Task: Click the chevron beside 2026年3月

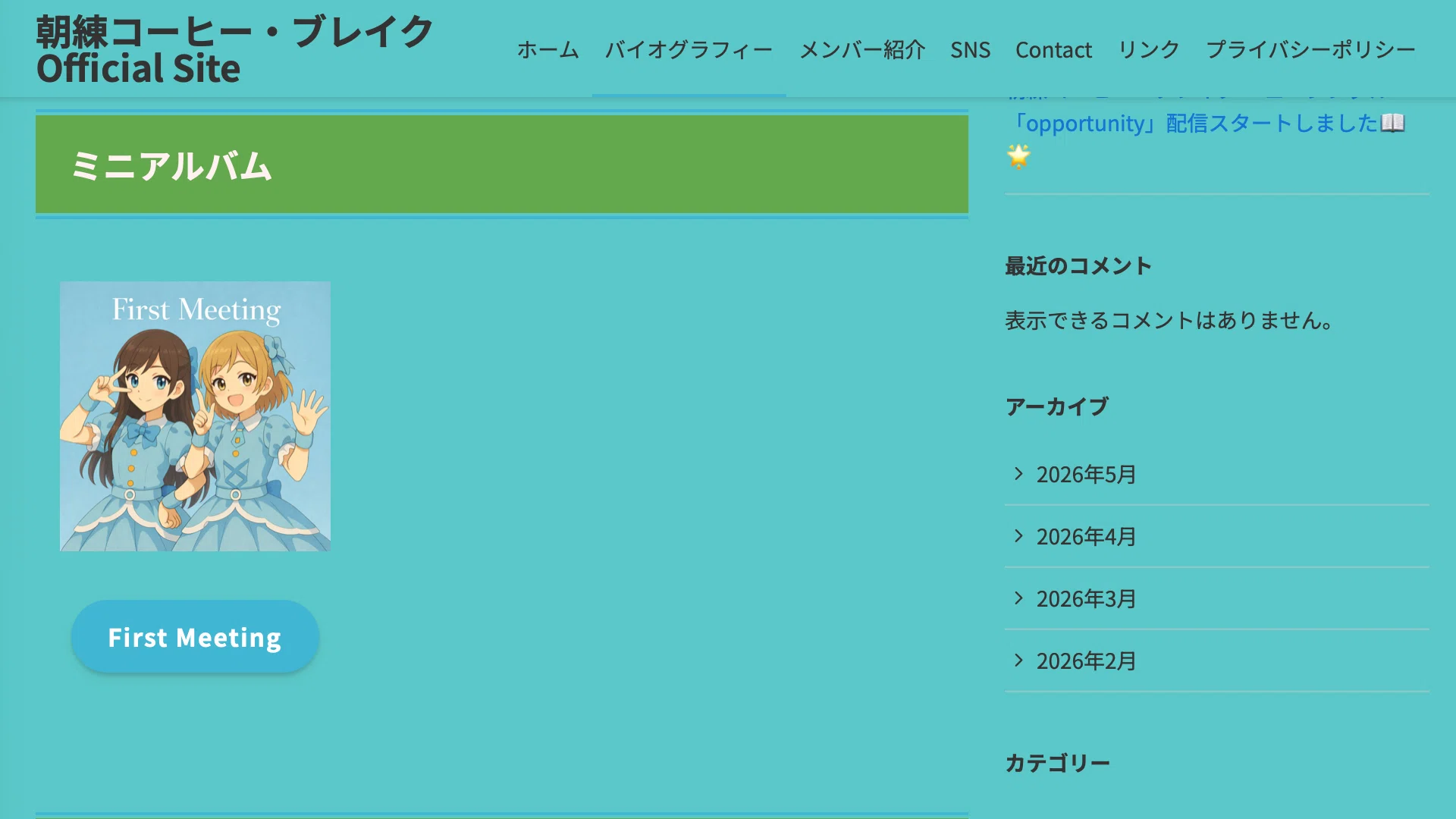Action: (x=1018, y=598)
